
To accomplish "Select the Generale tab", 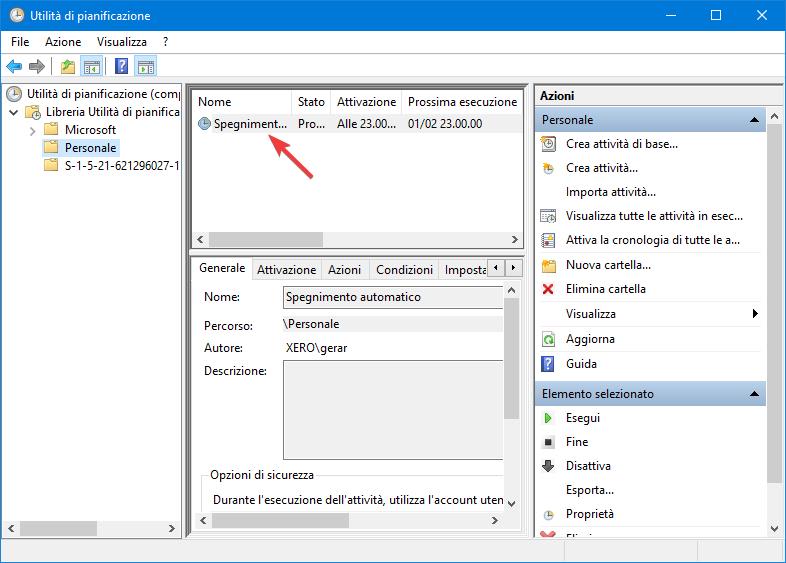I will (222, 268).
